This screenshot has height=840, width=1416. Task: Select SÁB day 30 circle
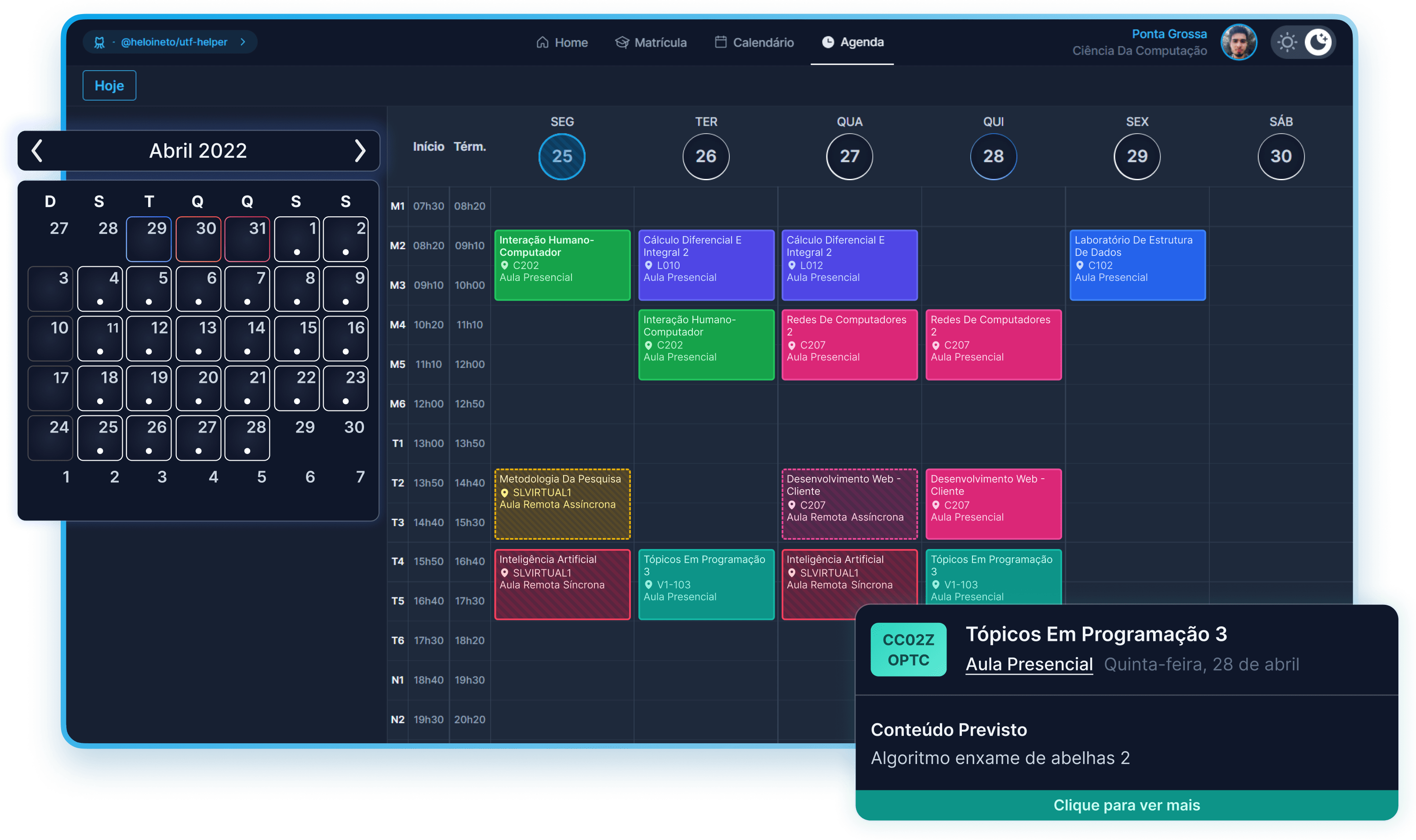click(x=1281, y=156)
